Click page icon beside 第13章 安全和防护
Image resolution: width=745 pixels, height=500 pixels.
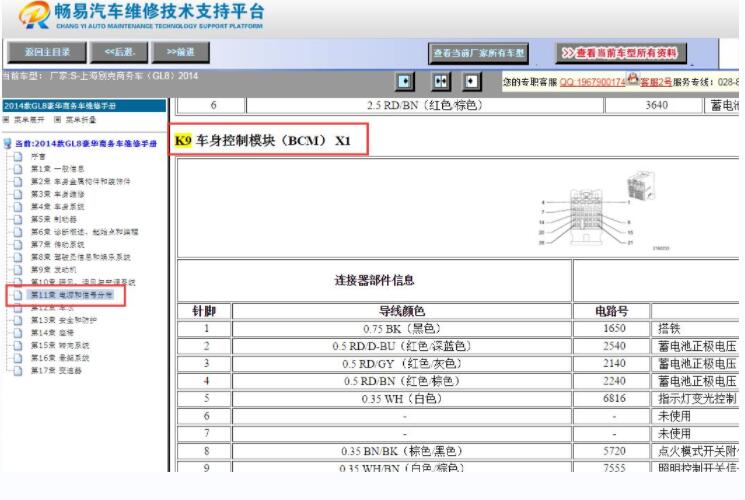[18, 320]
